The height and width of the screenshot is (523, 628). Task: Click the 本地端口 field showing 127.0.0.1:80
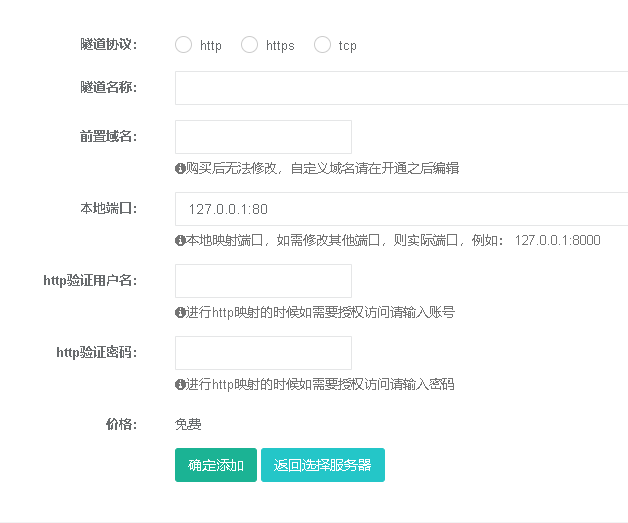pyautogui.click(x=401, y=209)
